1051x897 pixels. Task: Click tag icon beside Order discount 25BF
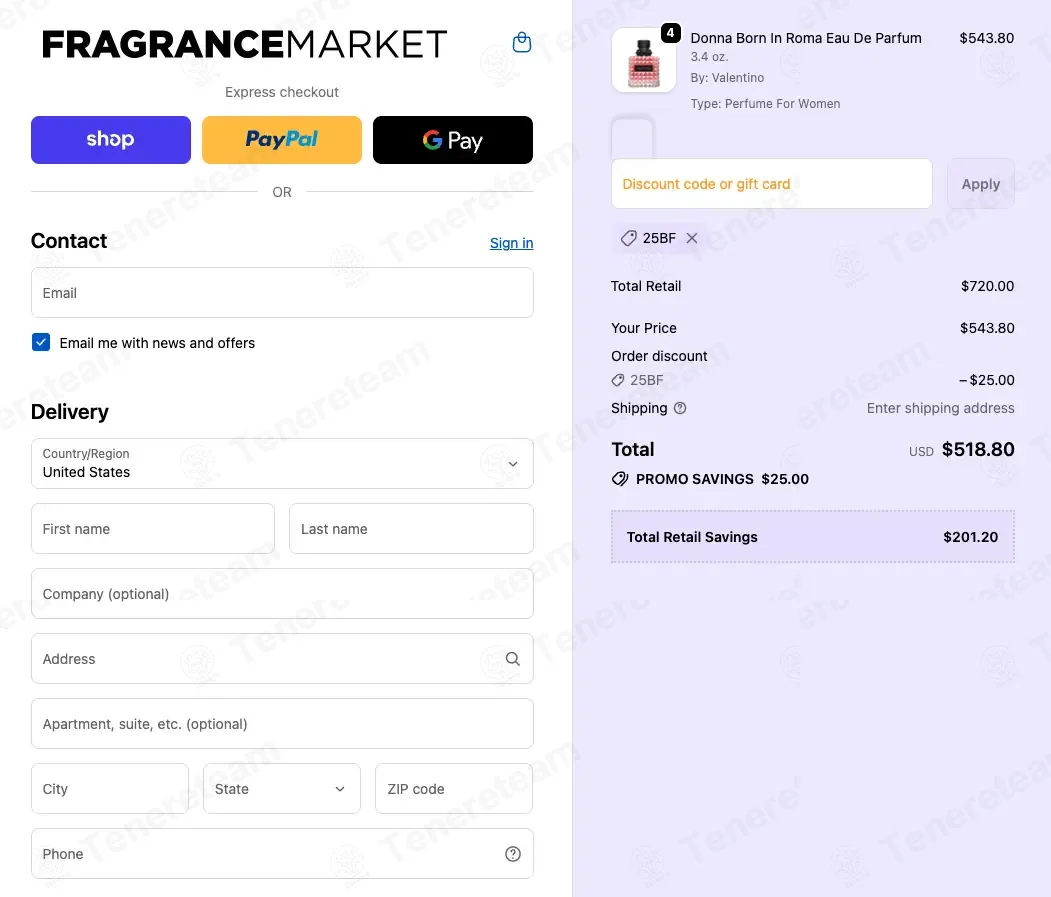tap(617, 380)
